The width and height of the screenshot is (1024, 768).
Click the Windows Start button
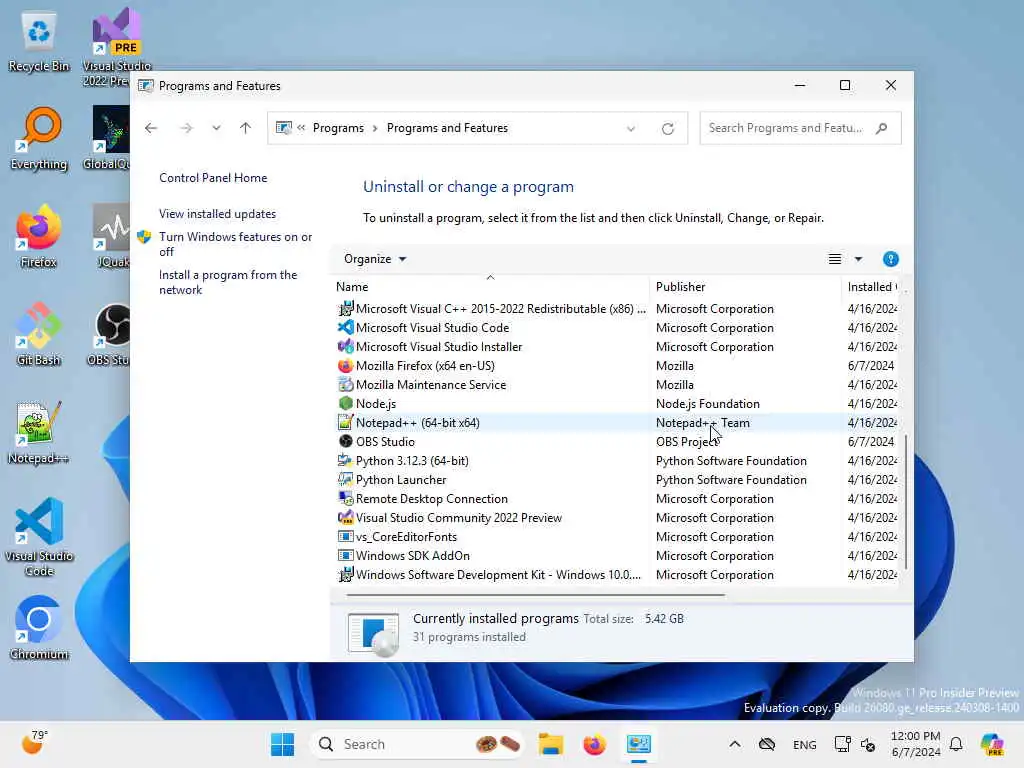pyautogui.click(x=282, y=744)
